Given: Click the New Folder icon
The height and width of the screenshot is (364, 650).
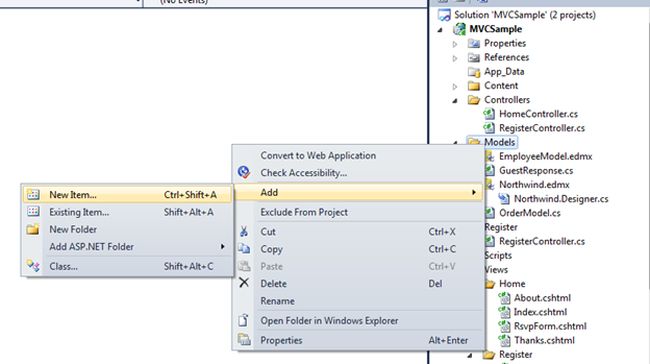Looking at the screenshot, I should [x=33, y=229].
